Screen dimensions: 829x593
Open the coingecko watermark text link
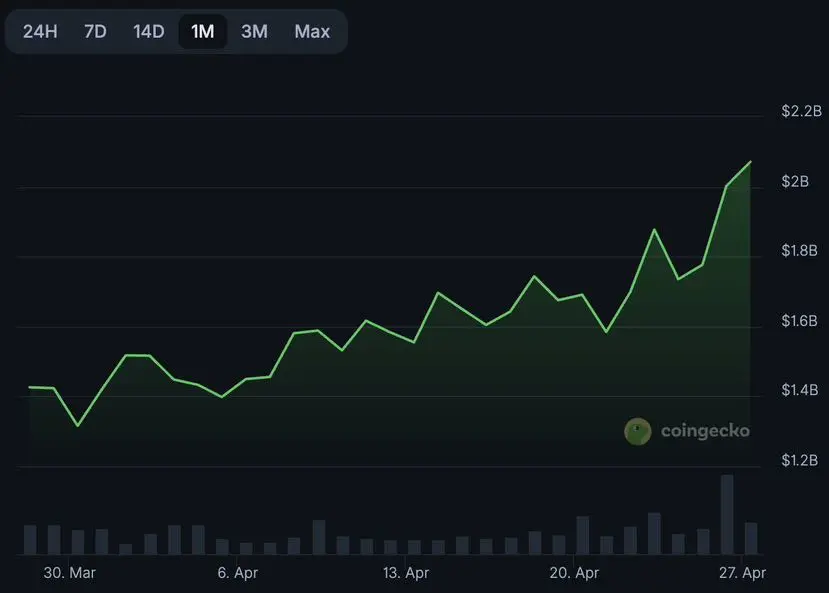click(704, 431)
